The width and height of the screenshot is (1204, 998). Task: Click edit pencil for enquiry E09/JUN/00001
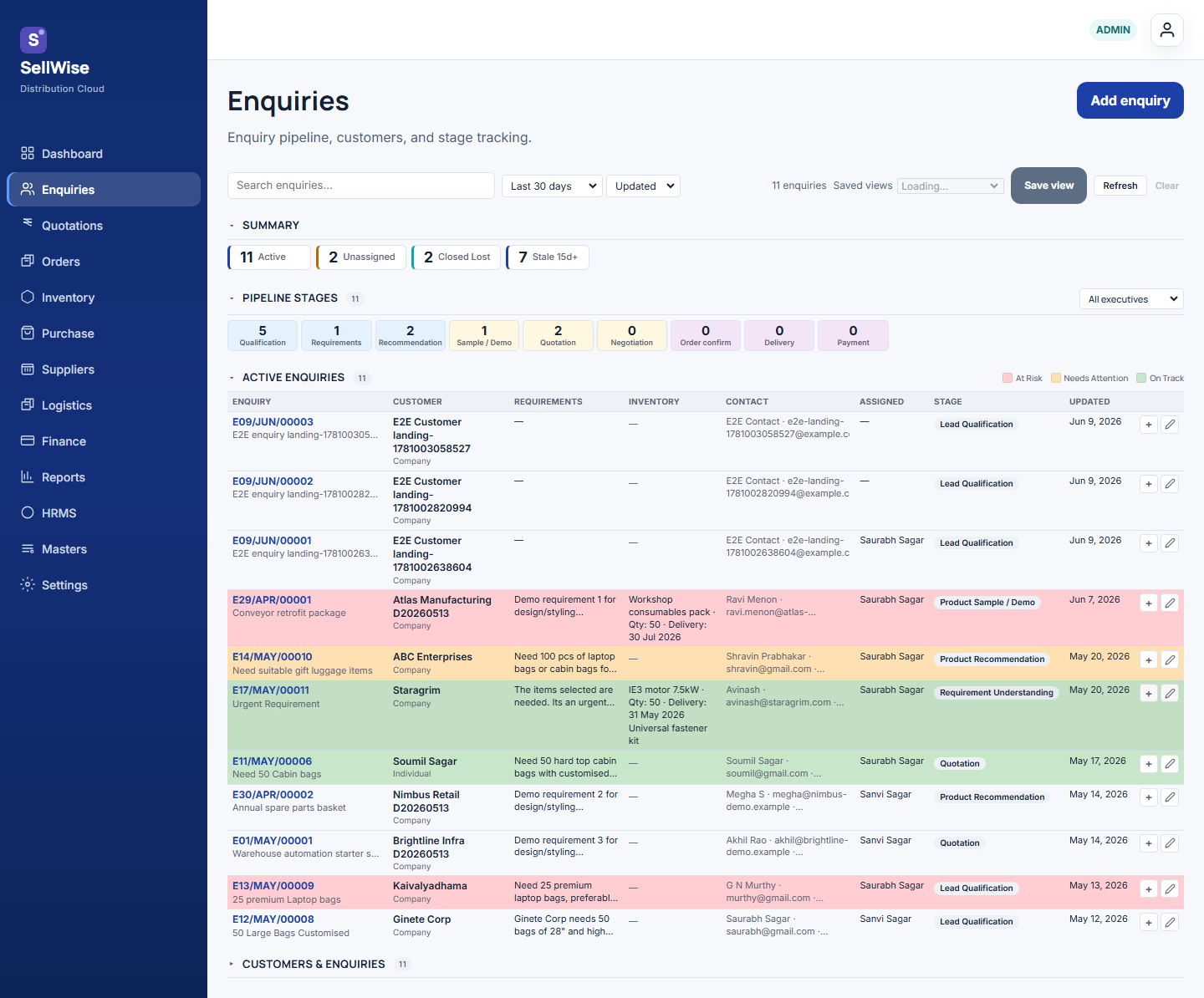(x=1171, y=543)
